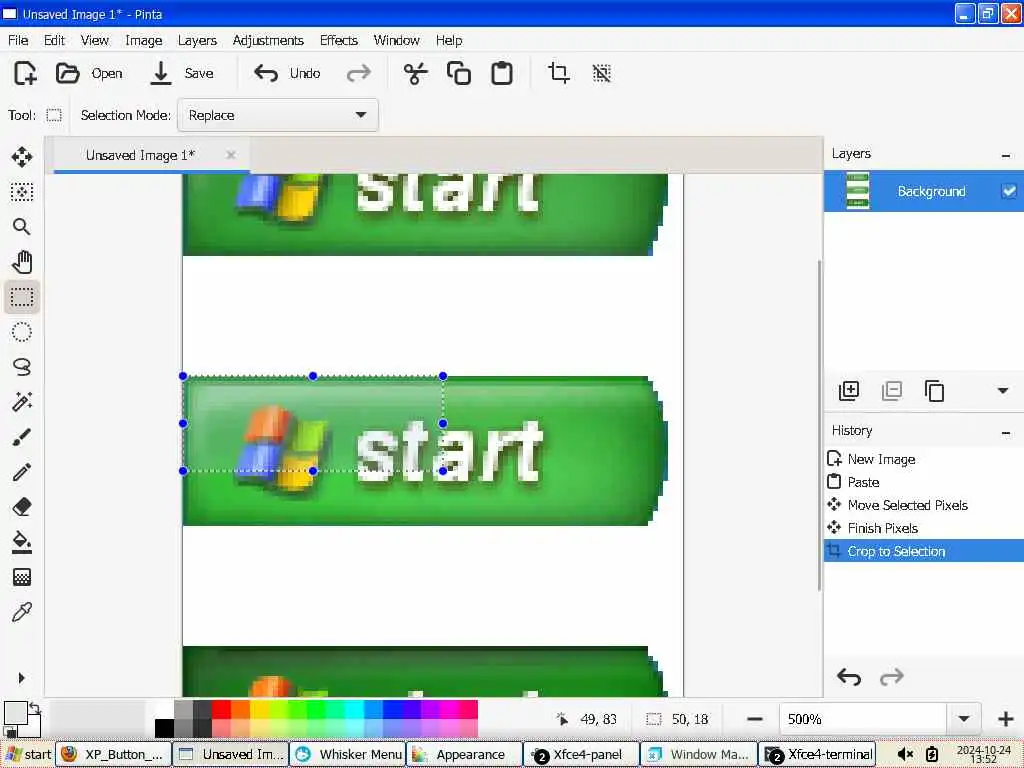Select Background layer thumbnail

point(857,191)
